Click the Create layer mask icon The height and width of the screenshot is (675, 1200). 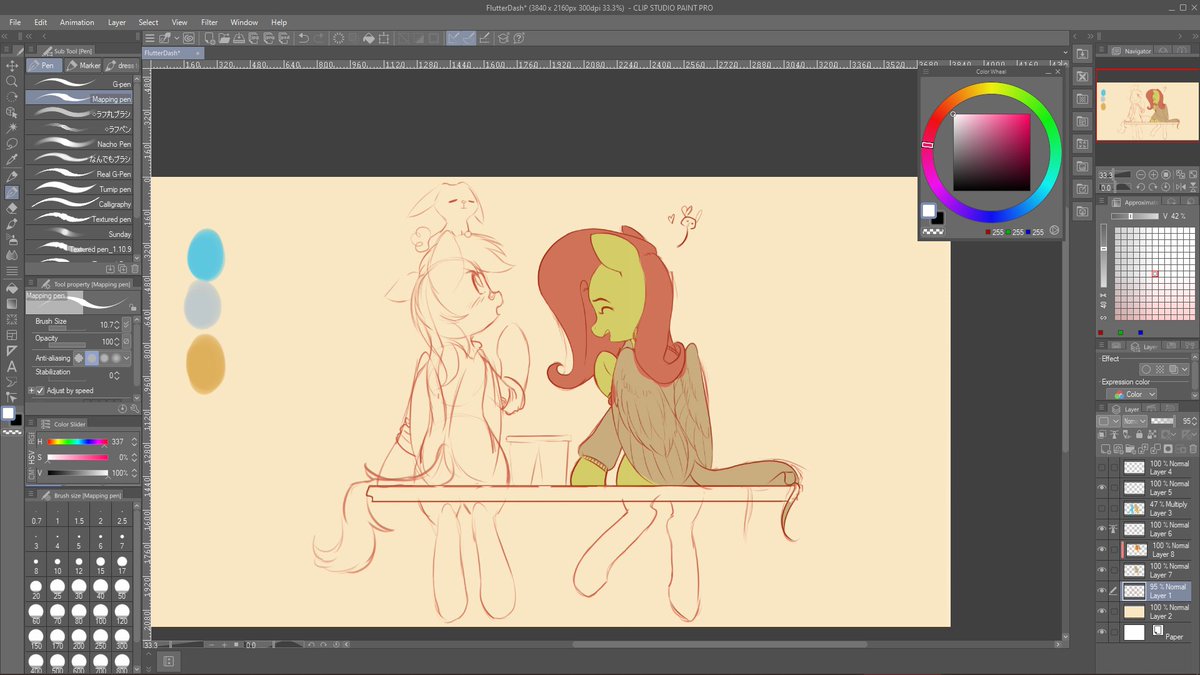(x=1166, y=449)
